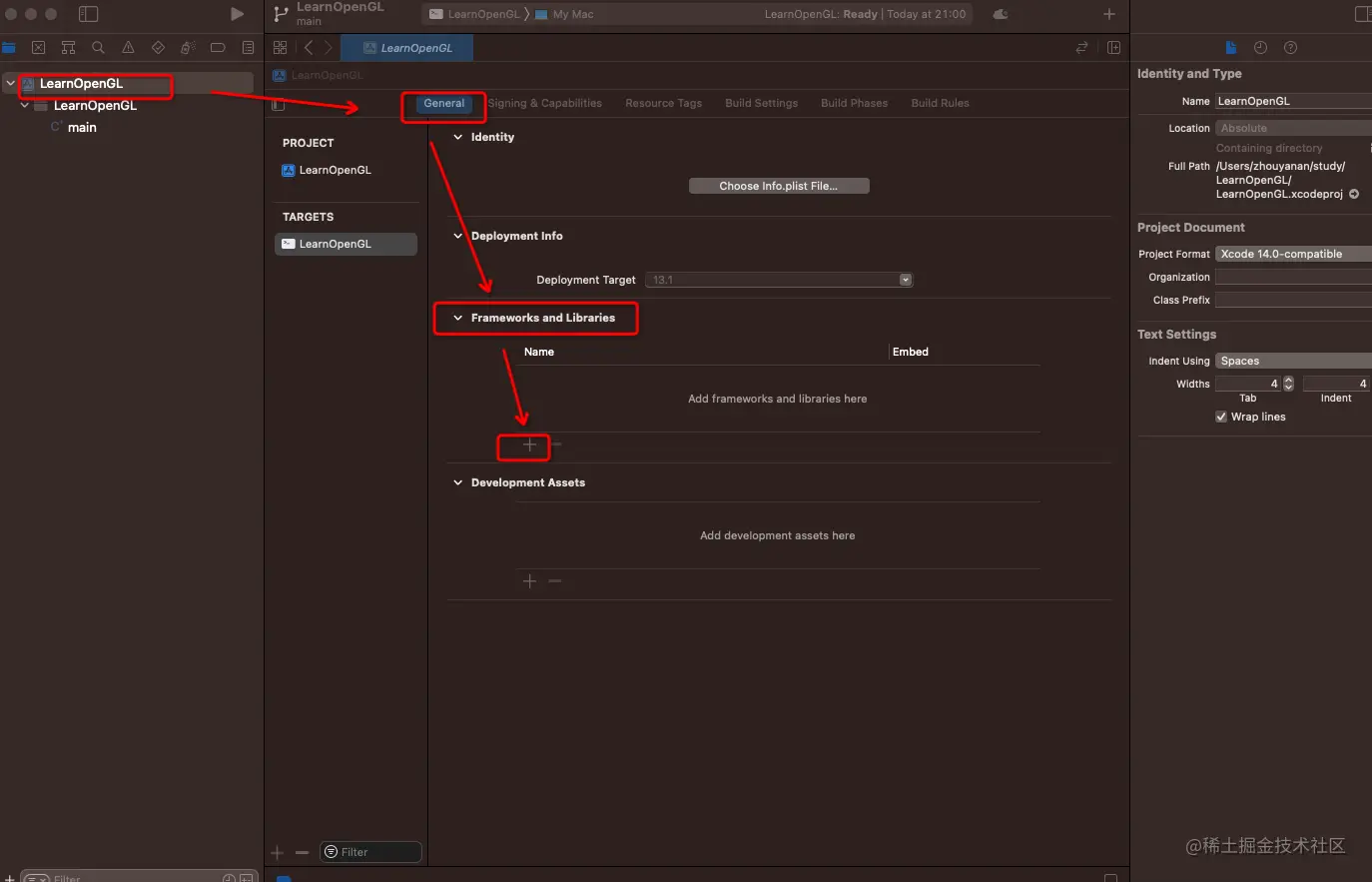Open the Build Rules tab
The width and height of the screenshot is (1372, 882).
pyautogui.click(x=941, y=103)
